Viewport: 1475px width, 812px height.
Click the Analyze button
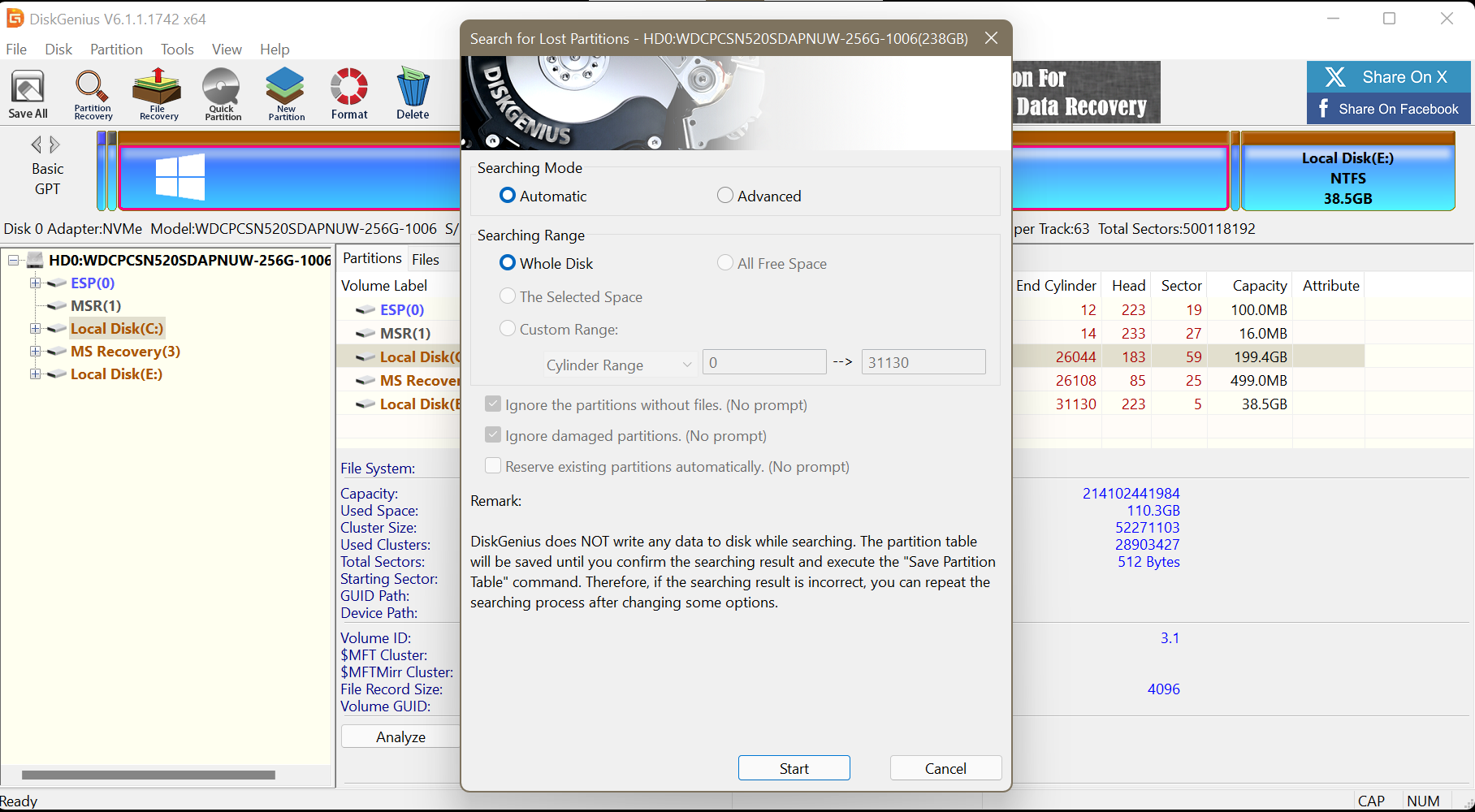400,736
